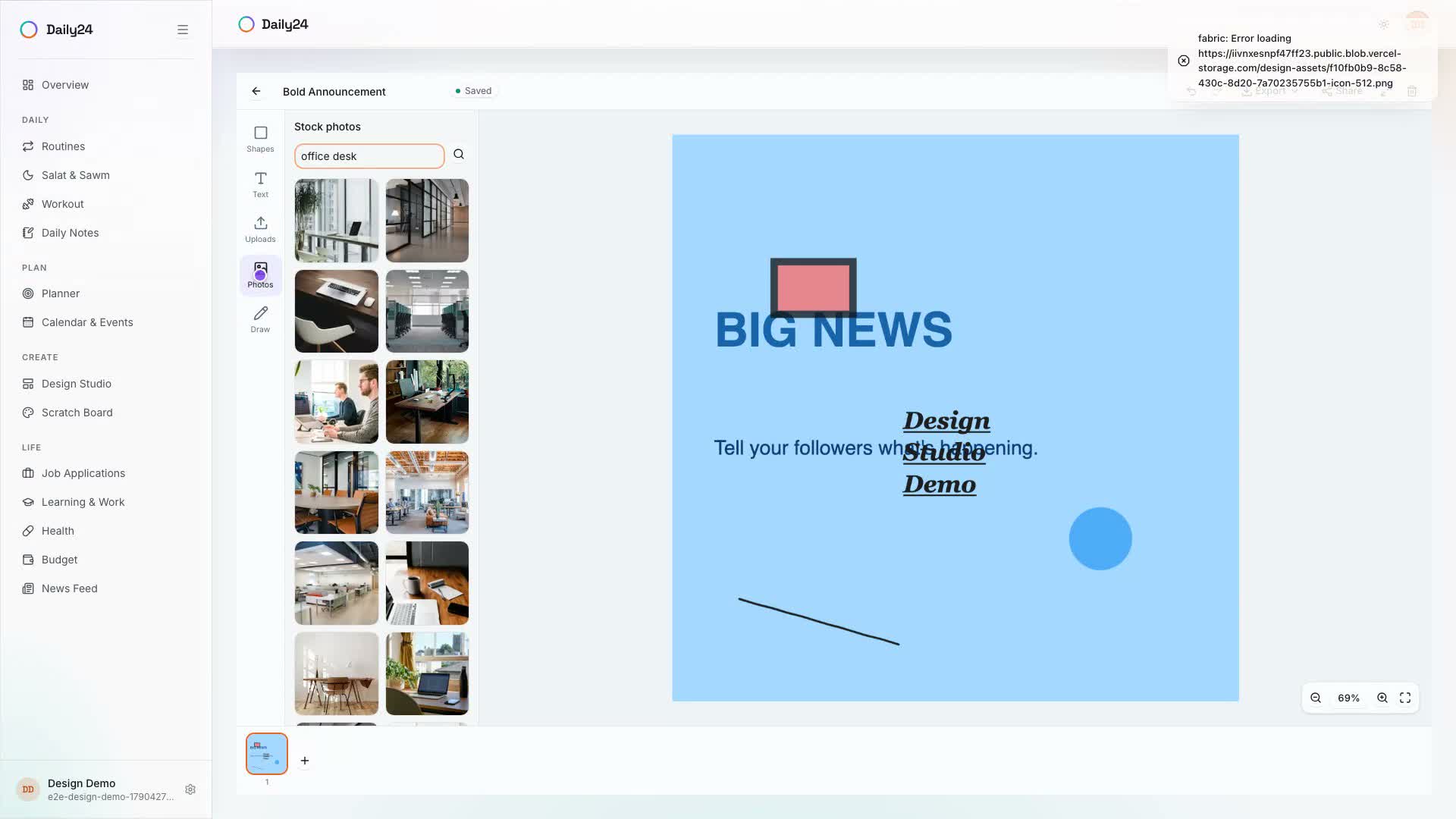Click the zoom in magnifier icon

click(1382, 698)
